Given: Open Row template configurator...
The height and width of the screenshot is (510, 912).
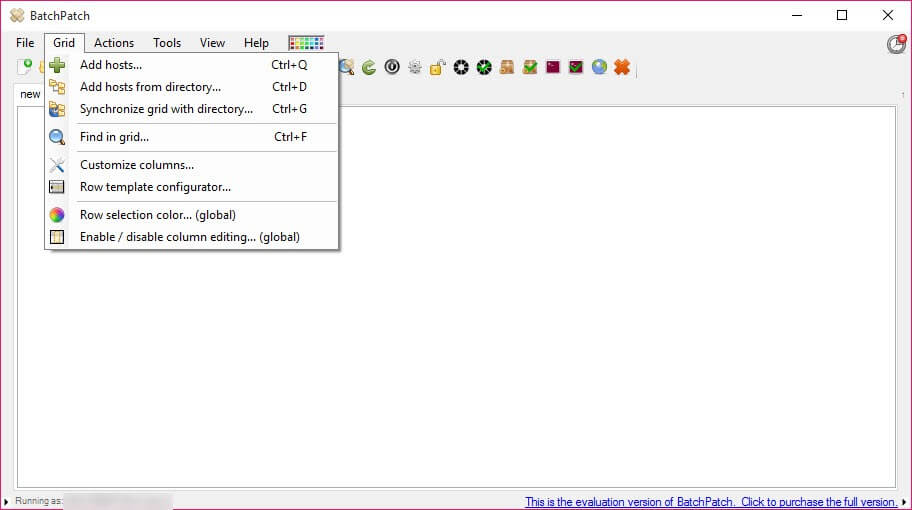Looking at the screenshot, I should [192, 187].
